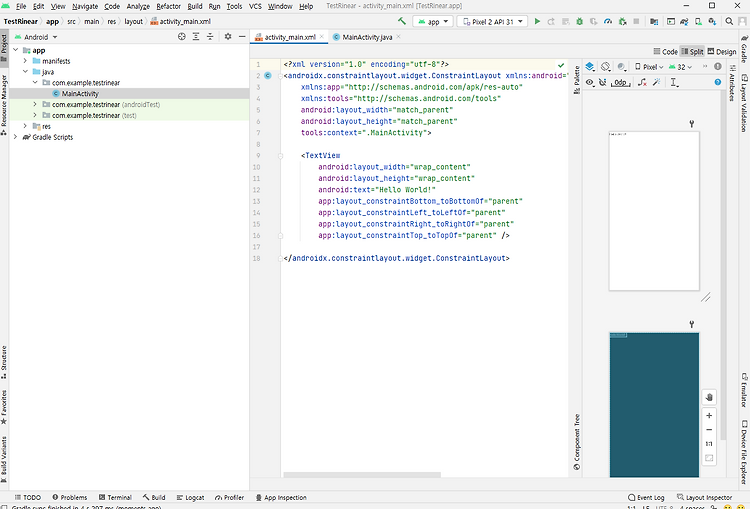Screen dimensions: 750x509
Task: Open the AVD Device Manager icon
Action: 698,22
